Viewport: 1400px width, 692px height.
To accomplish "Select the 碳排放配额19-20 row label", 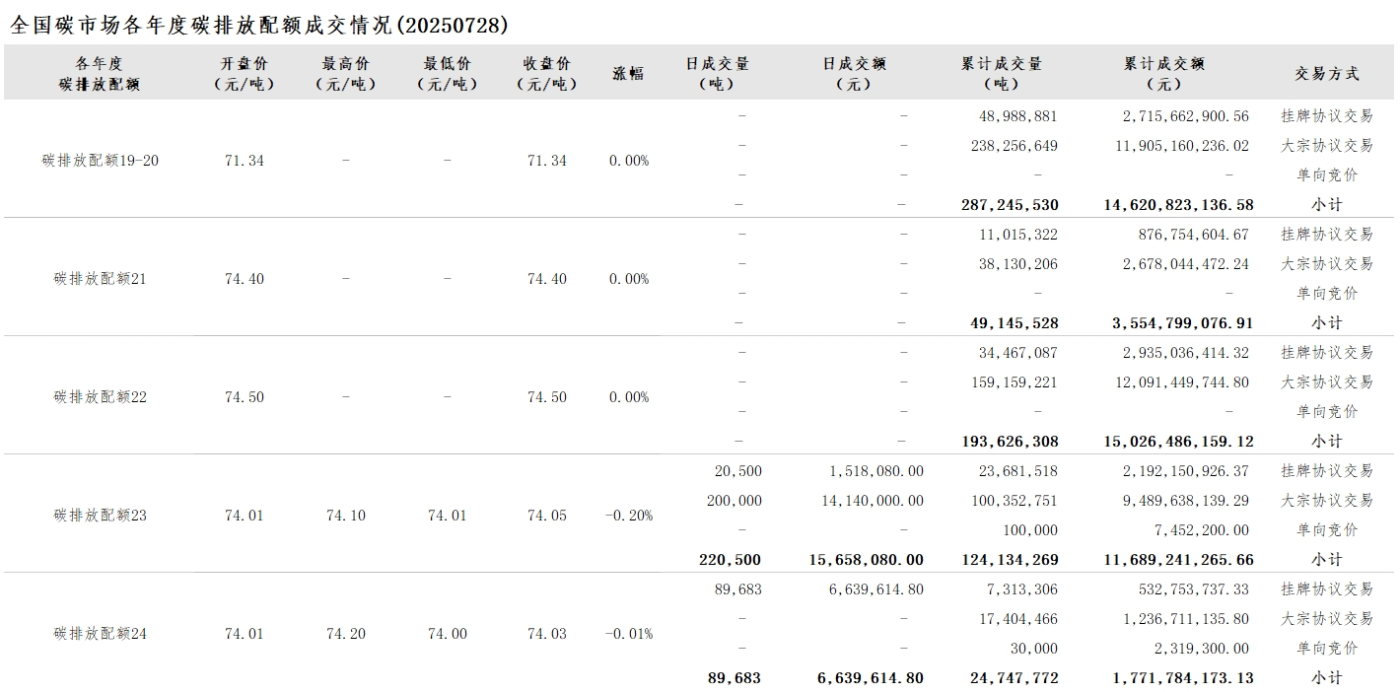I will tap(100, 160).
